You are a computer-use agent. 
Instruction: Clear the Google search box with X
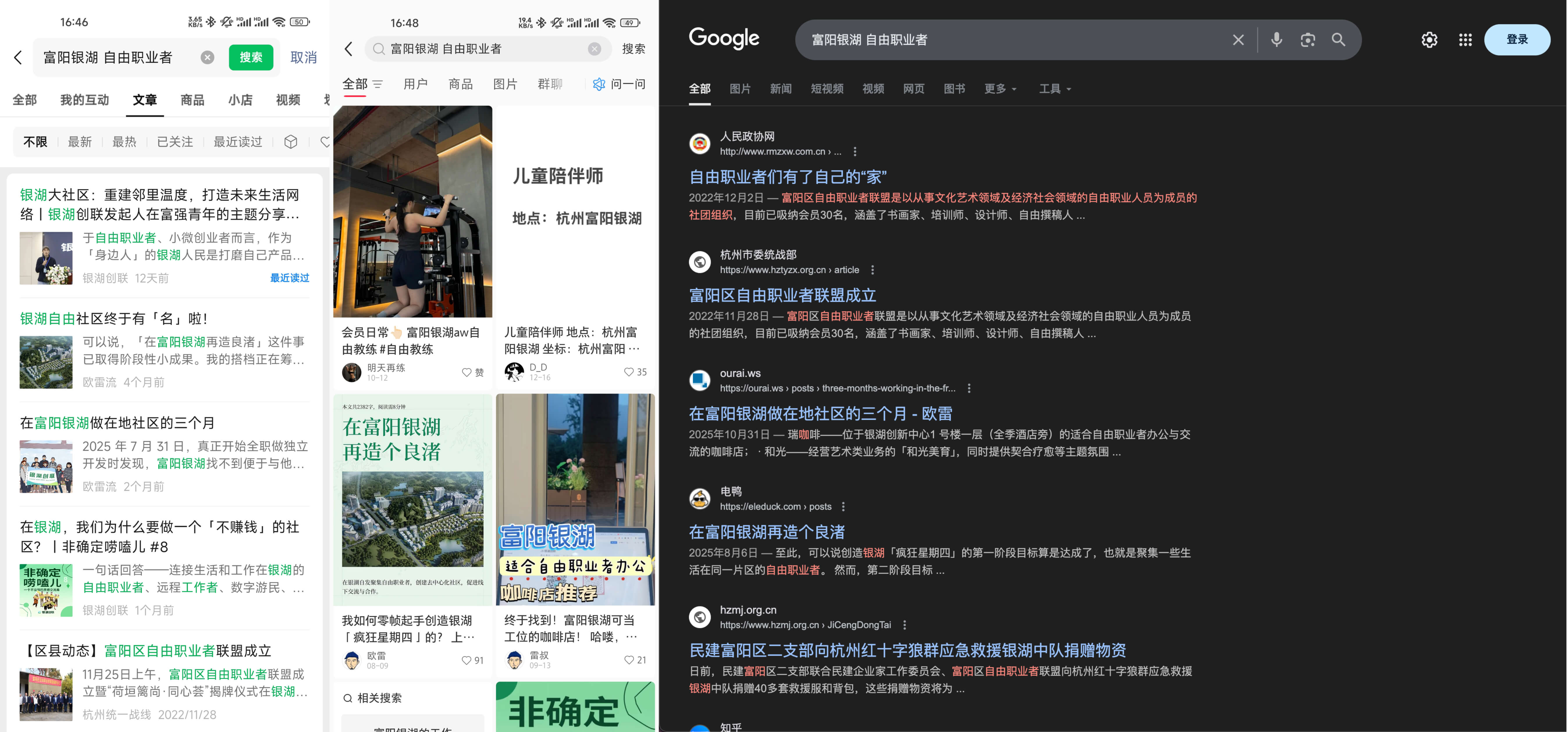point(1238,40)
